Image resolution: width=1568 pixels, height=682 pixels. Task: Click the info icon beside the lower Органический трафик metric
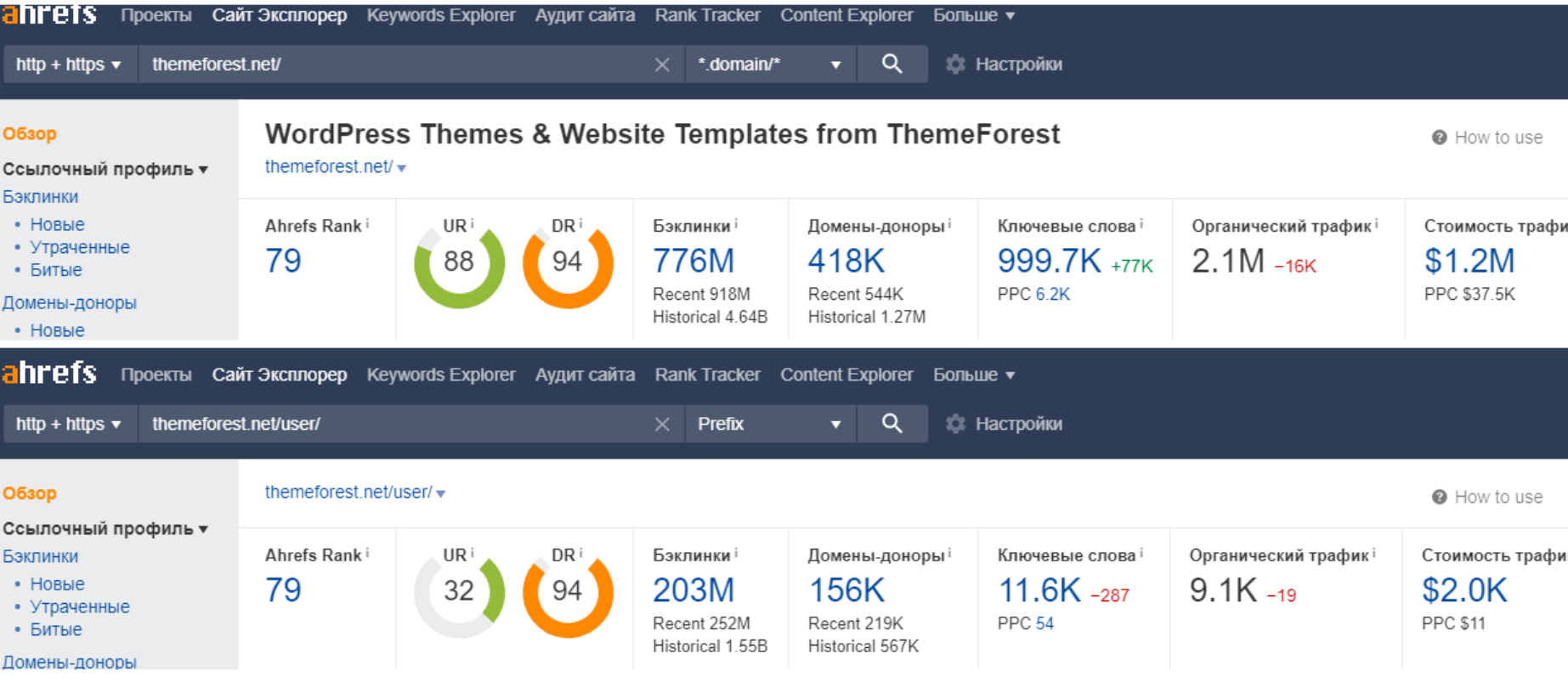(1374, 553)
